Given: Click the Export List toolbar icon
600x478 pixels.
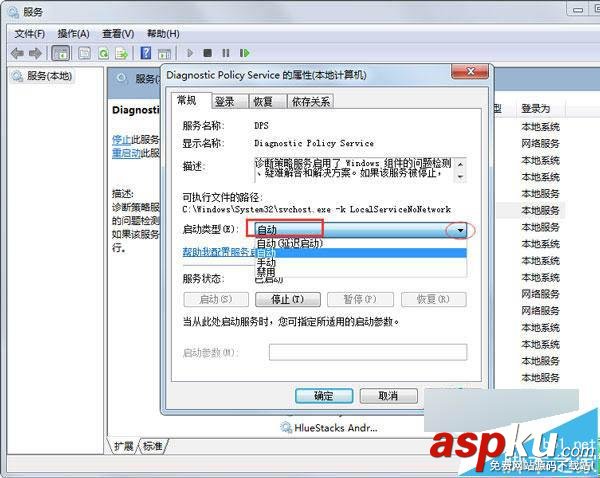Looking at the screenshot, I should [x=122, y=53].
